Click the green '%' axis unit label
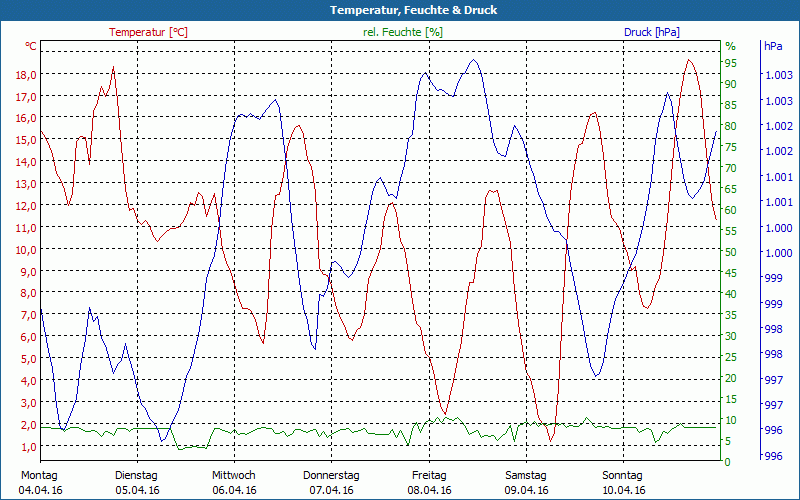Viewport: 800px width, 500px height. coord(731,46)
